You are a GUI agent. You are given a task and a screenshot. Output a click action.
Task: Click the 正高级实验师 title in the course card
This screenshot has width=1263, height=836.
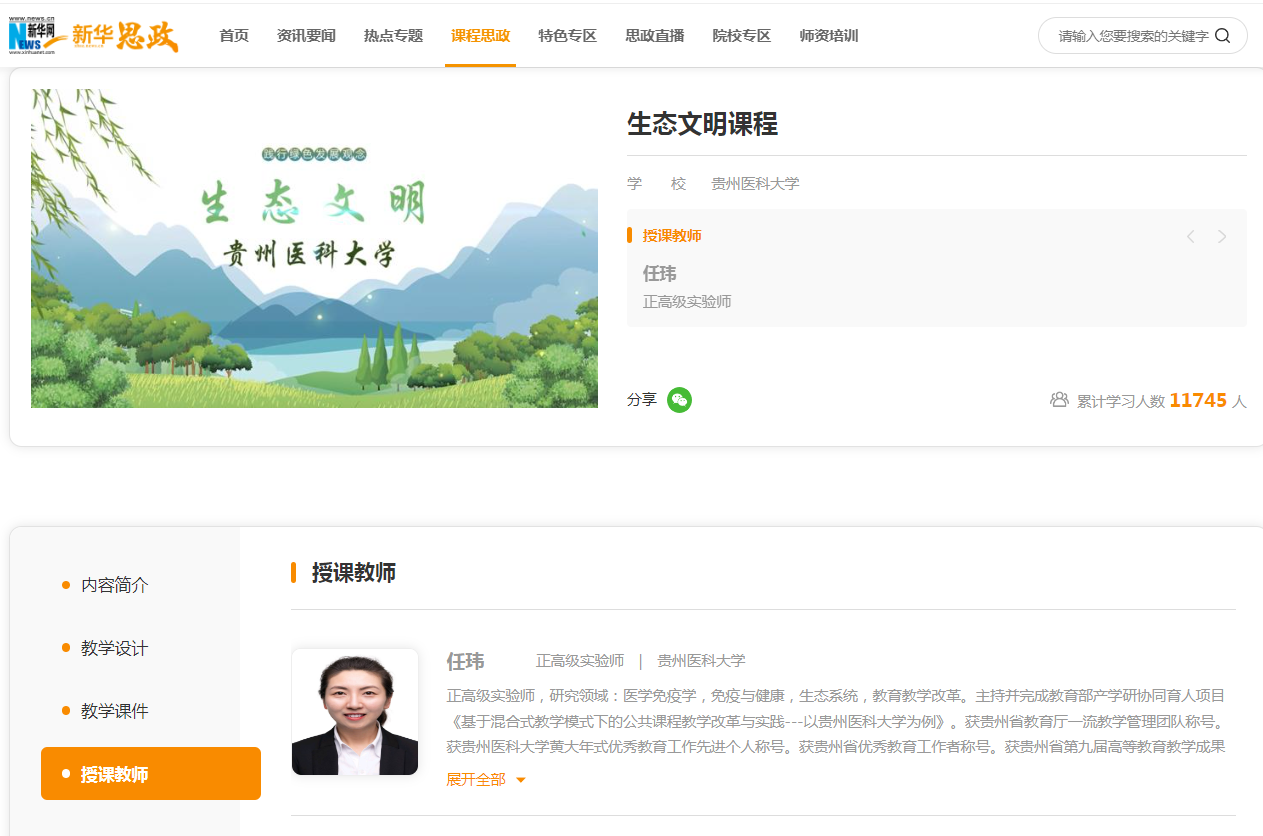[x=687, y=302]
